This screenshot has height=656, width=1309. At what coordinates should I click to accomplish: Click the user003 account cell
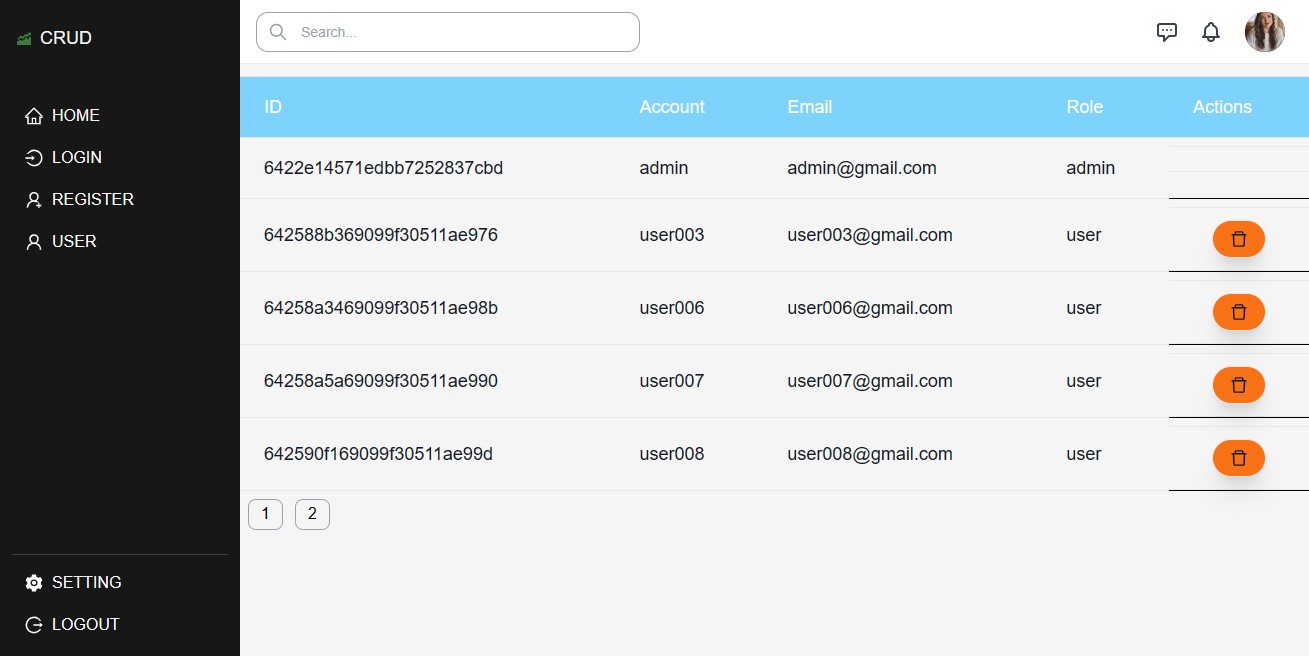coord(672,235)
